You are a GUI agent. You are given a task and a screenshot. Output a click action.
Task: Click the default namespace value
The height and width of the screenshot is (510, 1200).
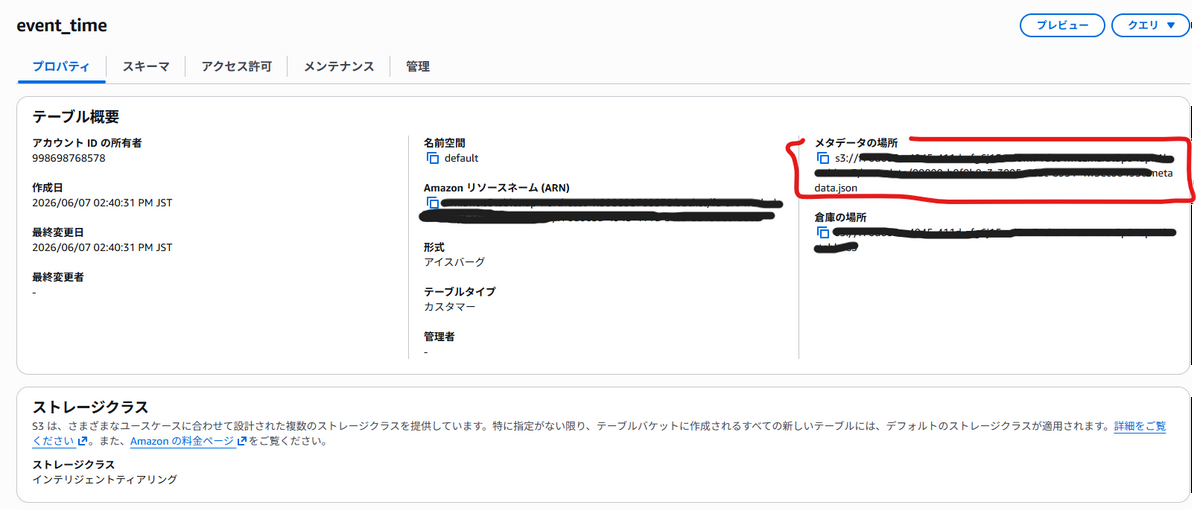461,158
